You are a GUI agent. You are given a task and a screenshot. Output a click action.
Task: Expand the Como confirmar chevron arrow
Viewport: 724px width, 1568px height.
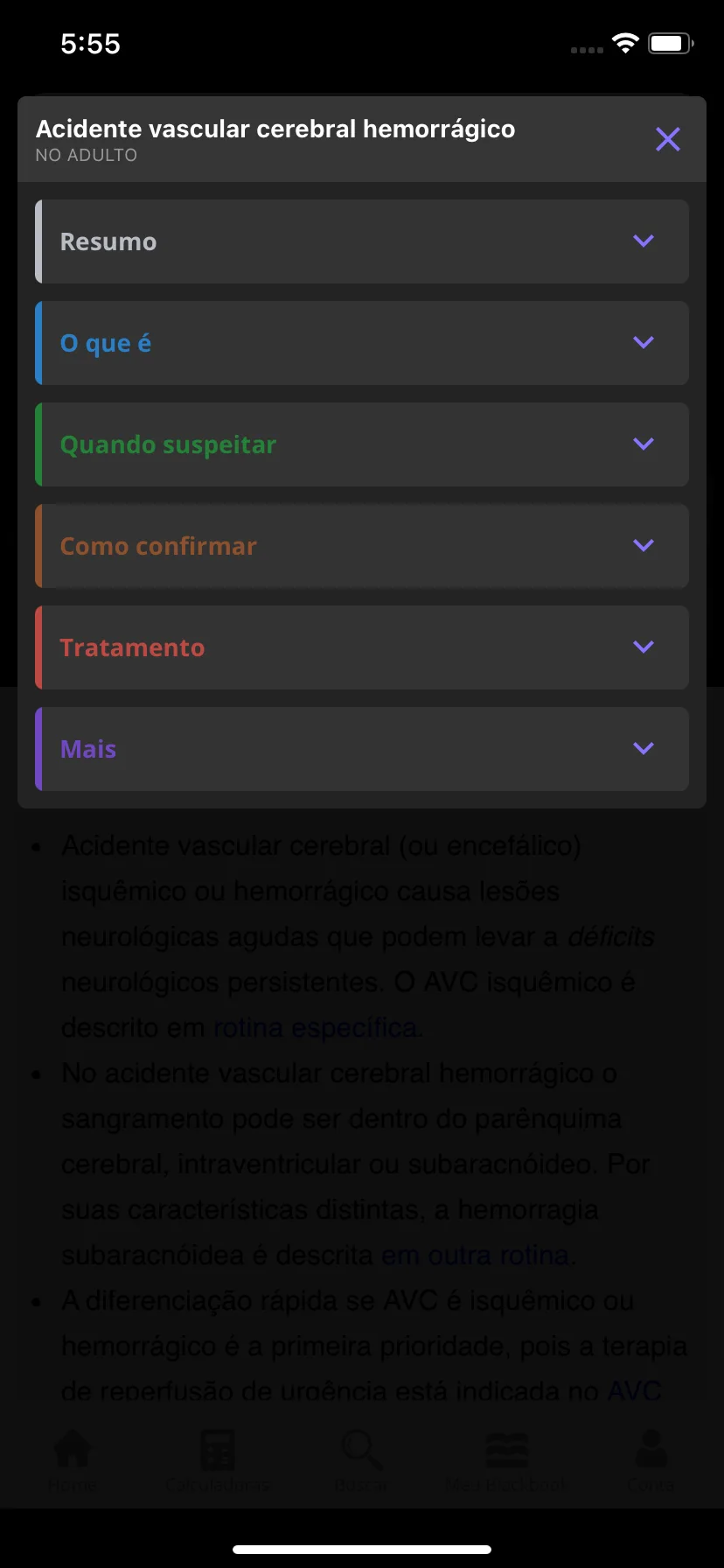(x=644, y=545)
